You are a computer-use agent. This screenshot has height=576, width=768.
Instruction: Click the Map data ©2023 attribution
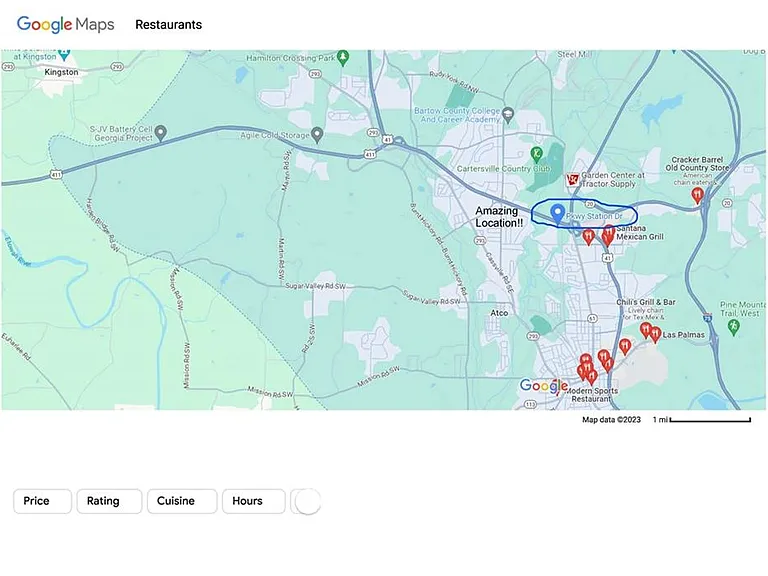[x=611, y=419]
